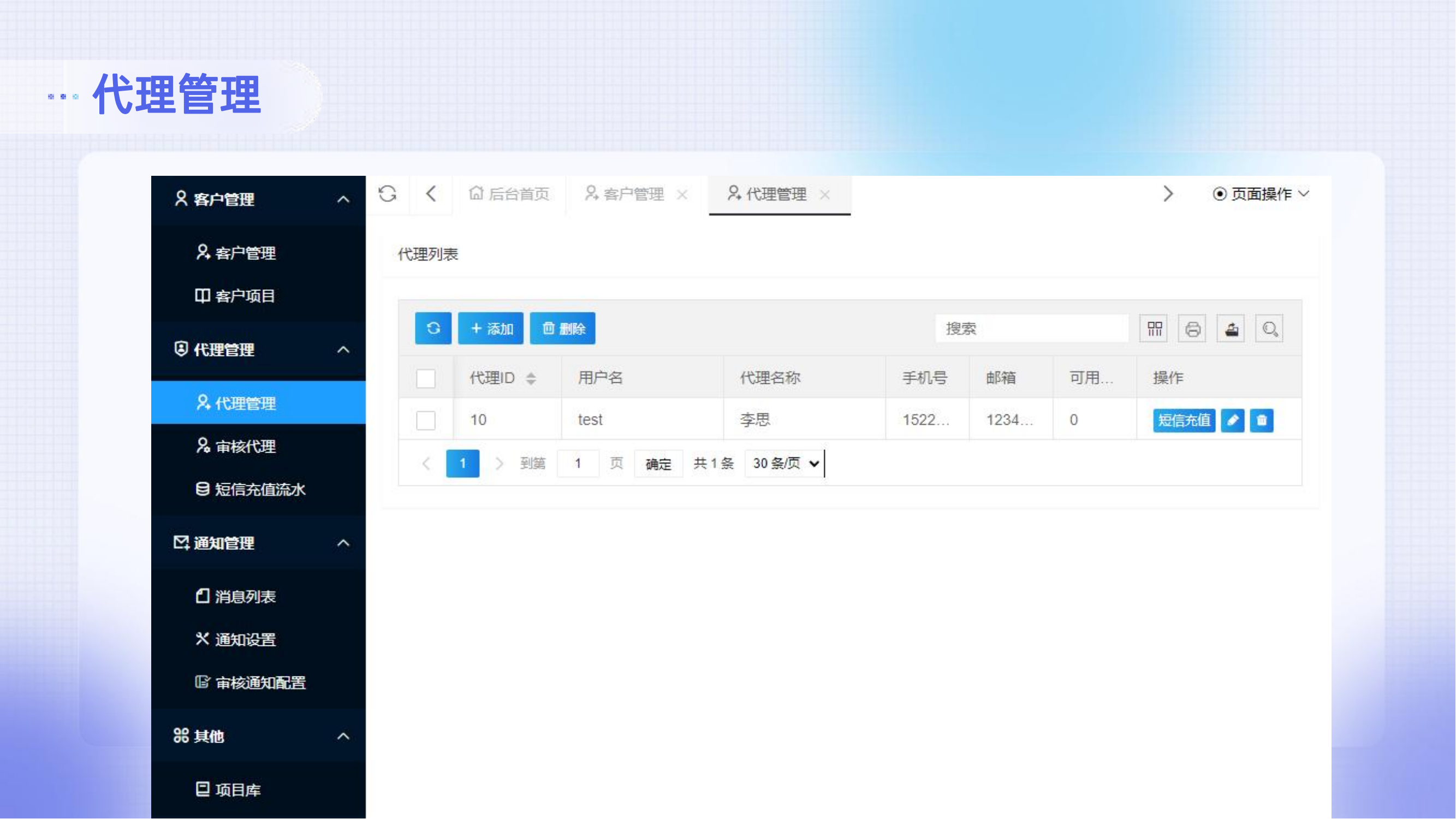
Task: Click the edit pencil icon for test
Action: (1233, 420)
